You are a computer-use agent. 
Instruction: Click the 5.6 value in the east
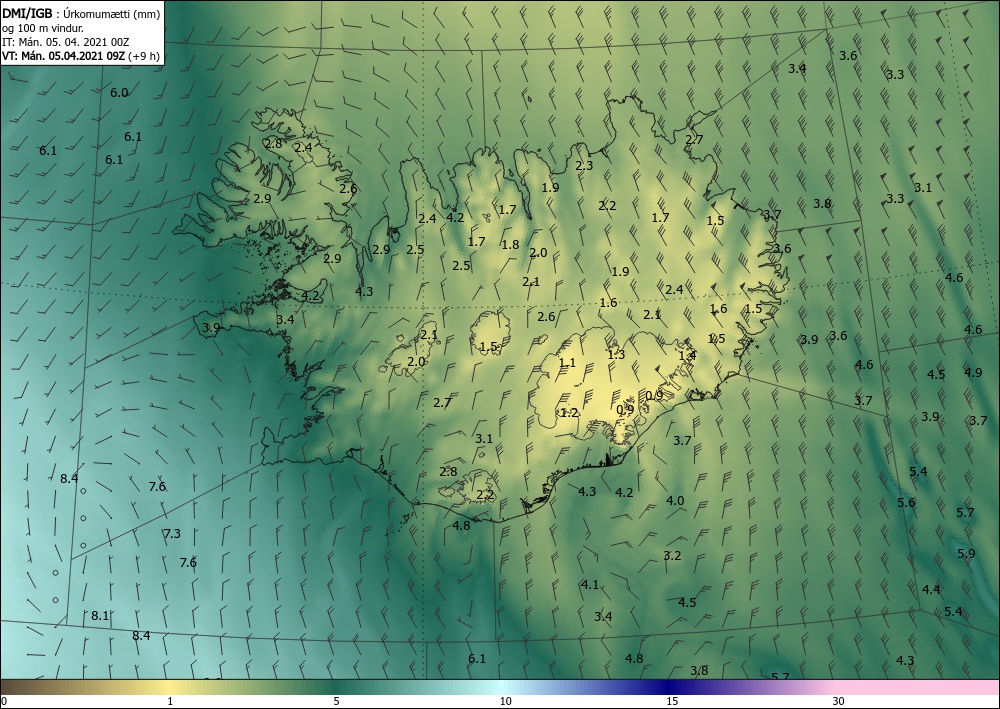906,502
